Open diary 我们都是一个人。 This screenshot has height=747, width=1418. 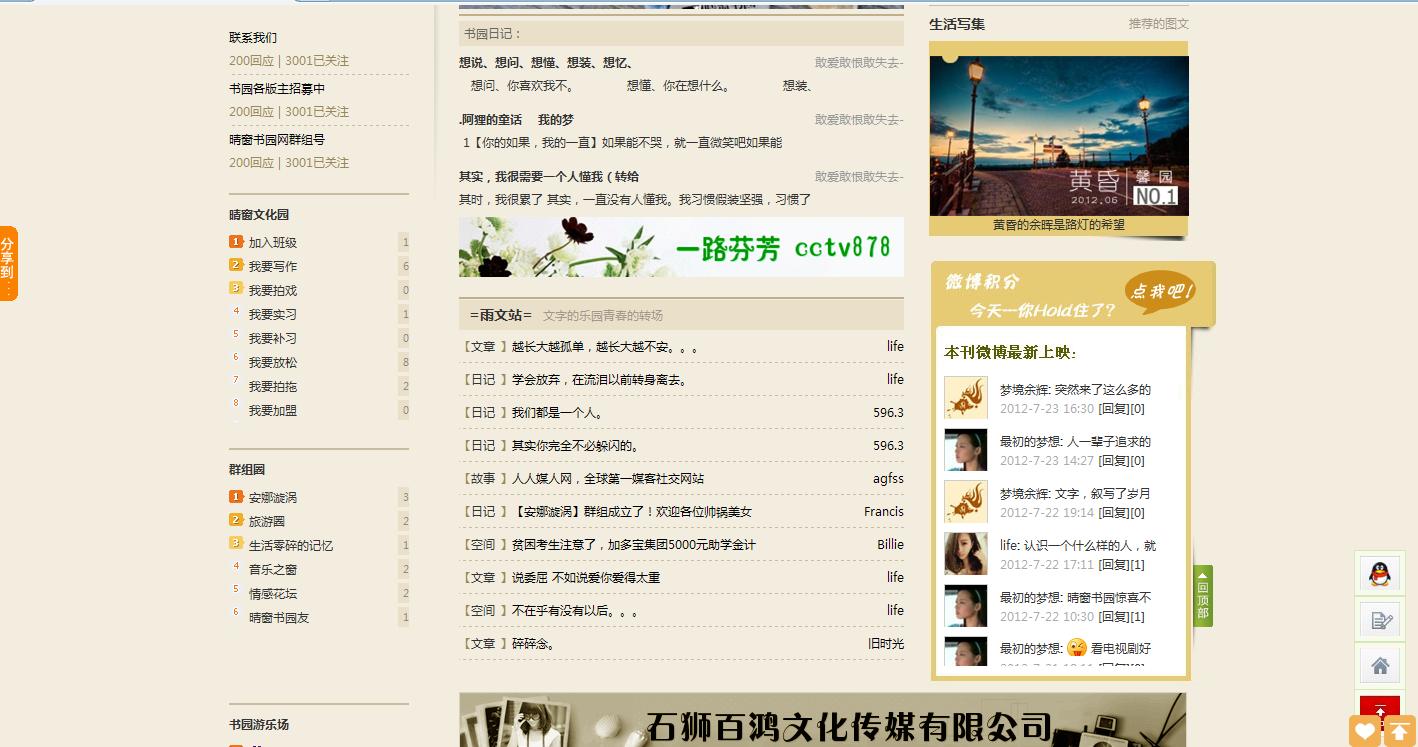[558, 413]
